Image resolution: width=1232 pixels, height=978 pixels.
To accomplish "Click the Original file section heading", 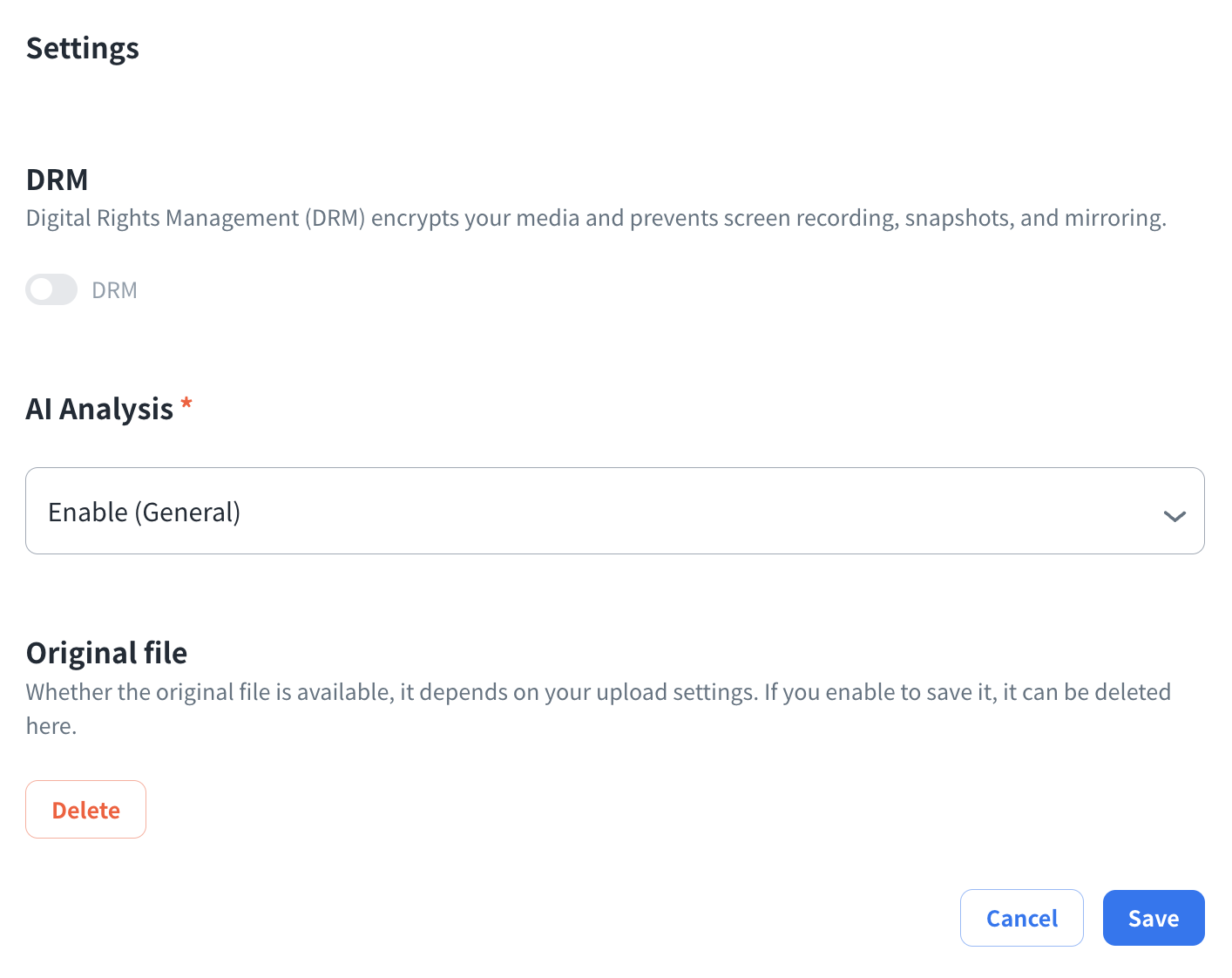I will 107,653.
